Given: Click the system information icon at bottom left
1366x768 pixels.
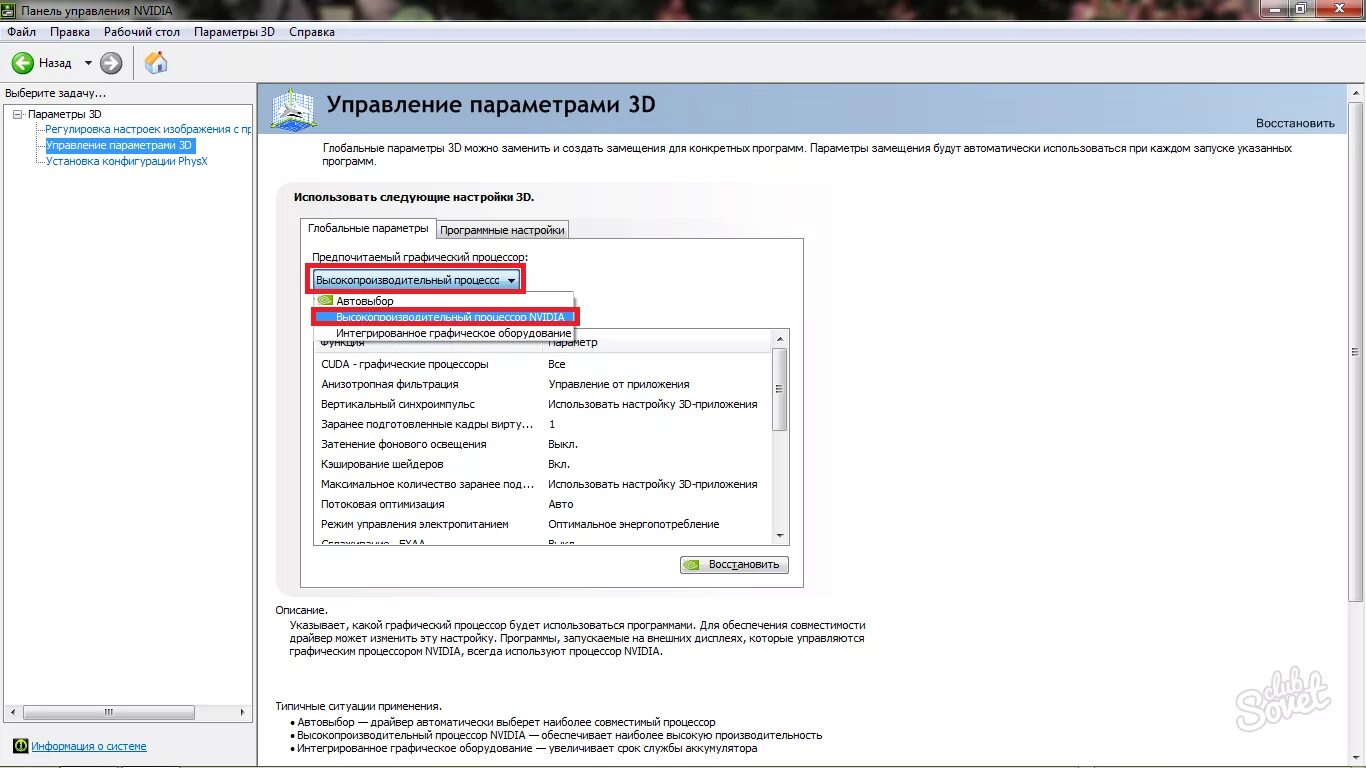Looking at the screenshot, I should pos(20,746).
